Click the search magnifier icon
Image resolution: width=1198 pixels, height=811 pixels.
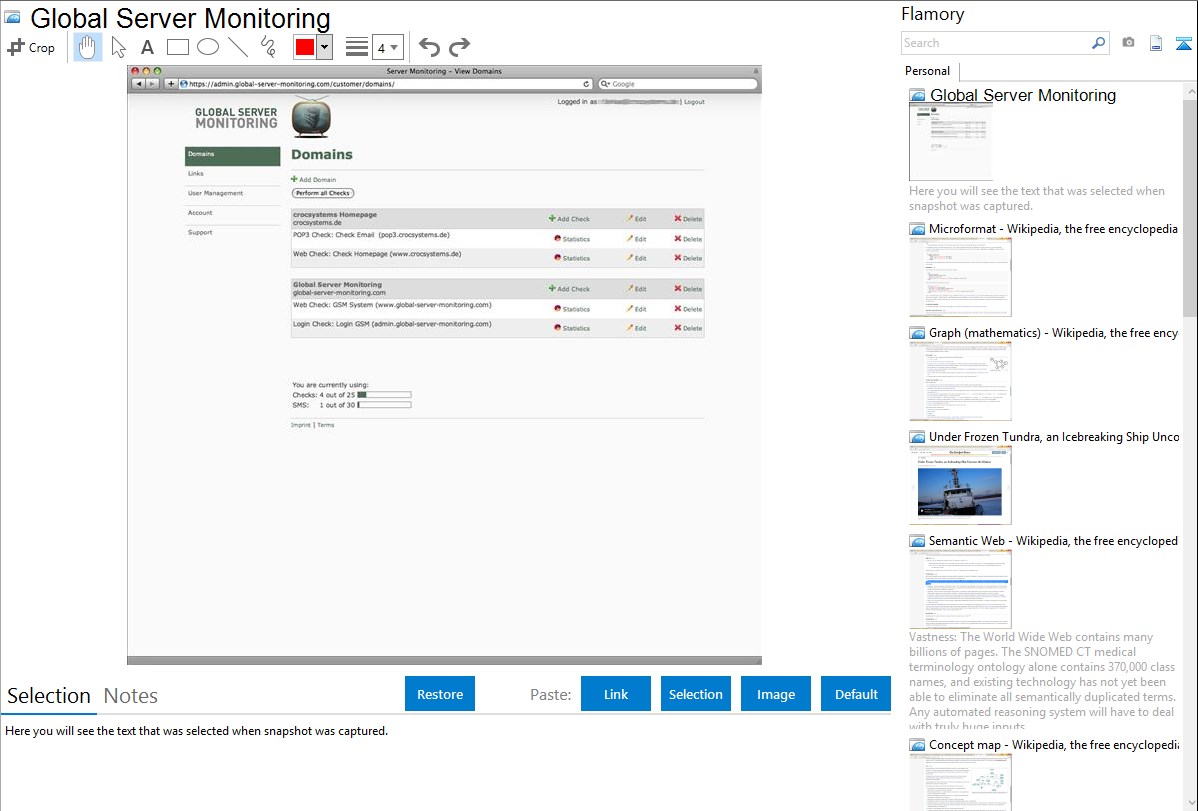coord(1099,43)
